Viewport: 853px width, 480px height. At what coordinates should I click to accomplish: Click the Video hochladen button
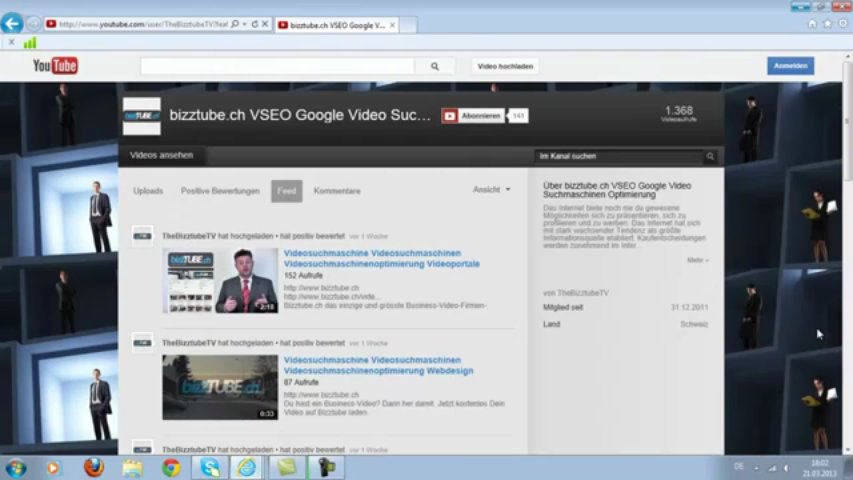505,66
